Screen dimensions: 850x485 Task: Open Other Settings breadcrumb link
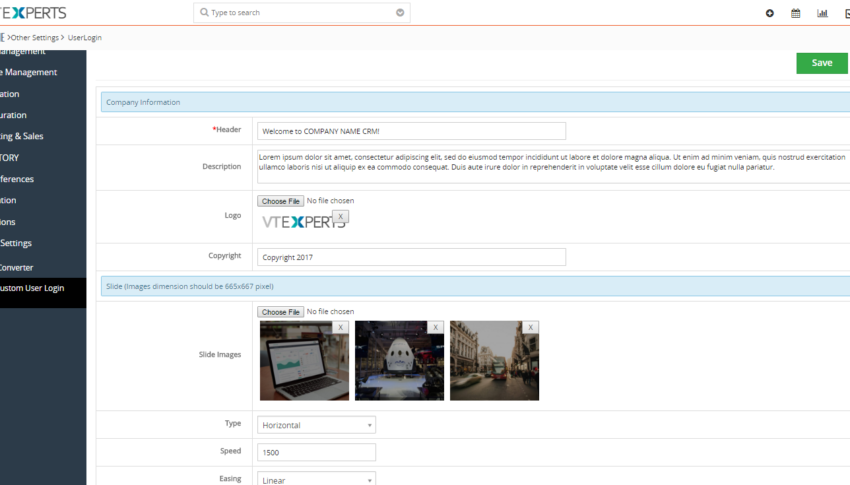(x=35, y=37)
